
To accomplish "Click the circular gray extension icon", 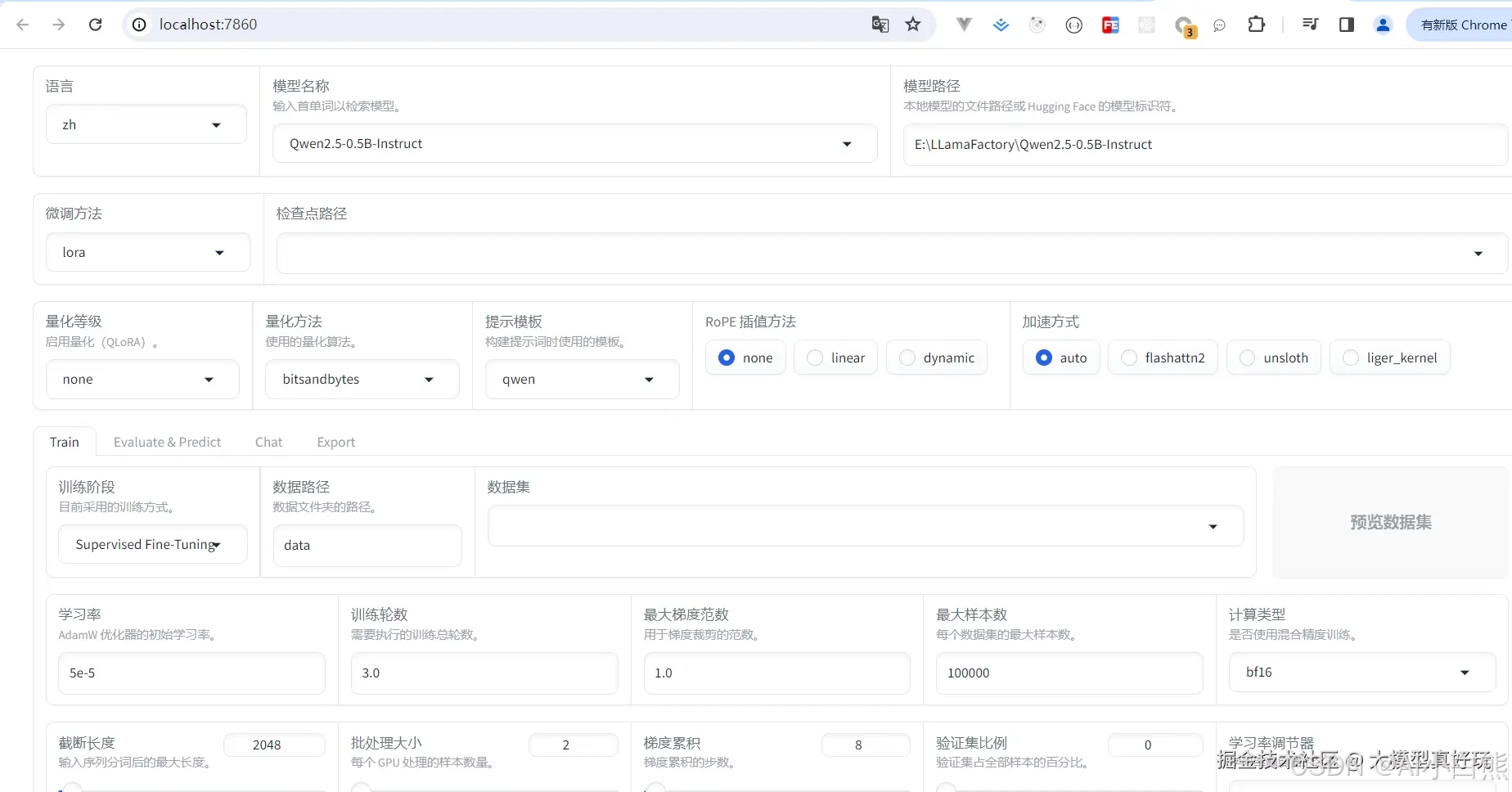I will pyautogui.click(x=1037, y=25).
